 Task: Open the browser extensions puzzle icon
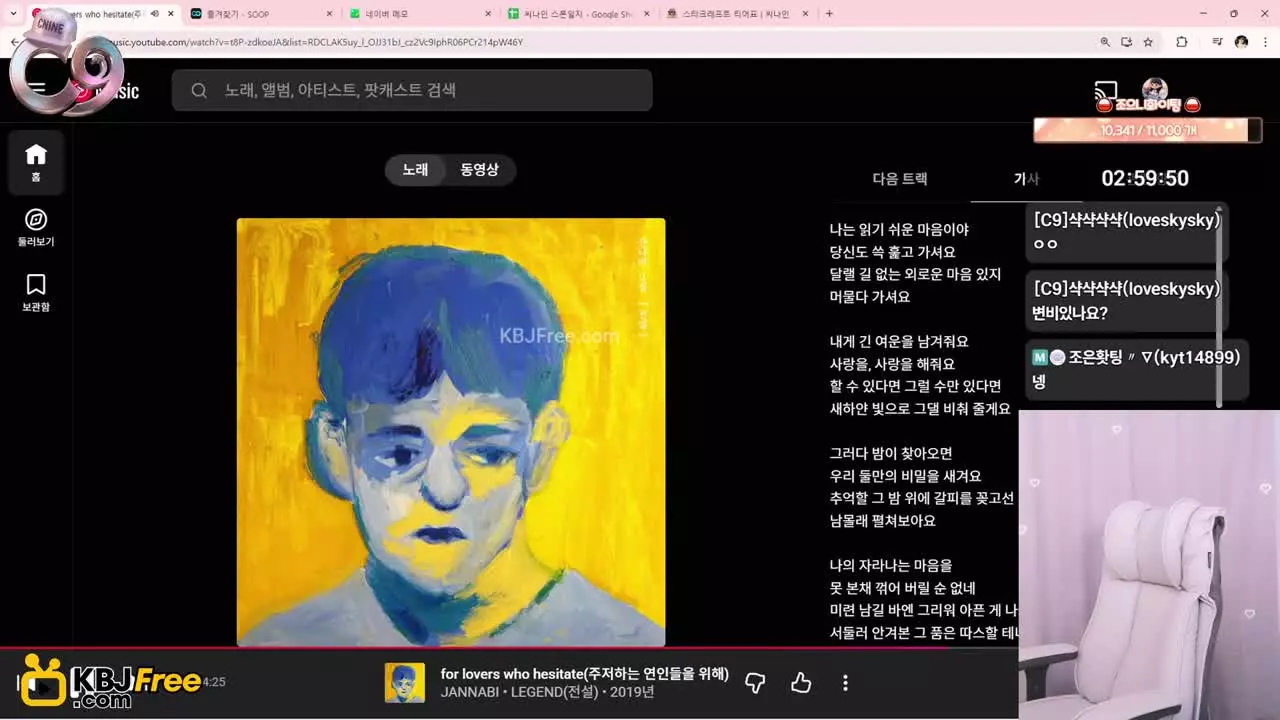(x=1182, y=42)
